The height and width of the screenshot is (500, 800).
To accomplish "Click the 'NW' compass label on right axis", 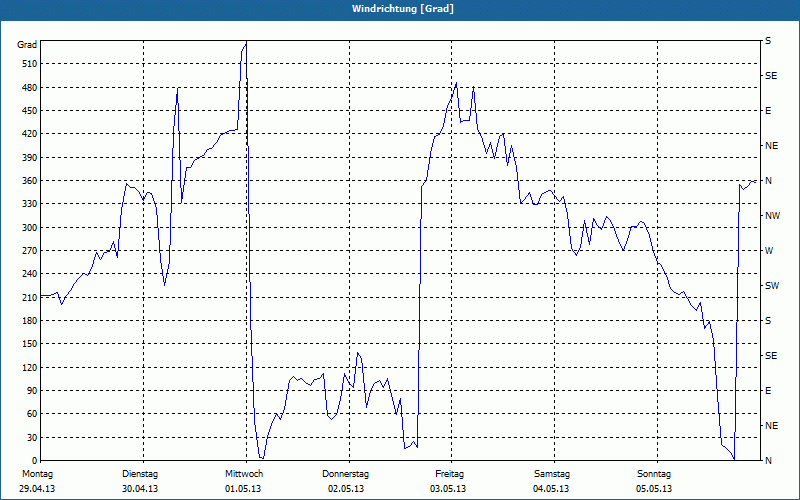I will [772, 216].
